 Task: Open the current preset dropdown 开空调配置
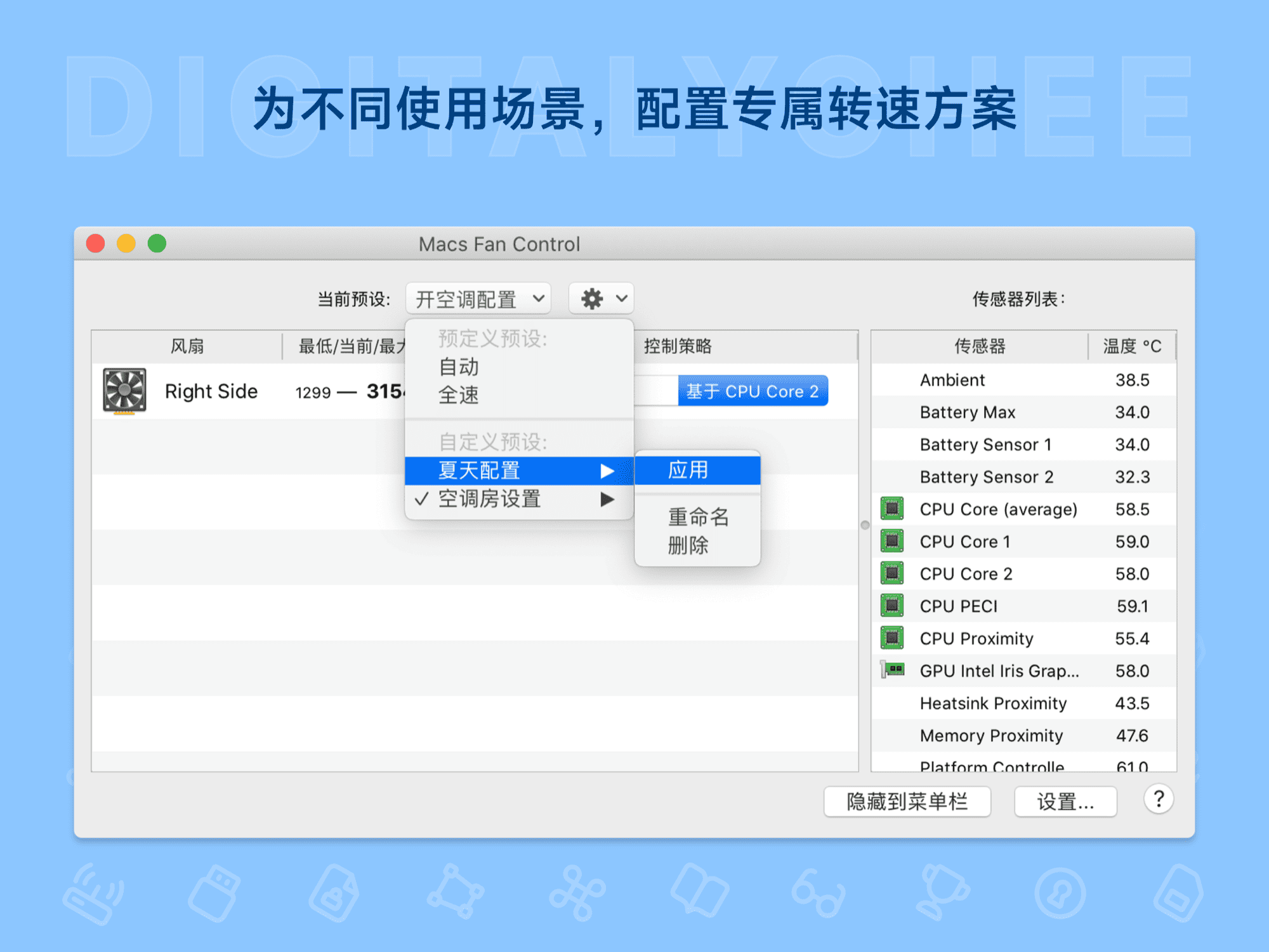click(x=478, y=298)
